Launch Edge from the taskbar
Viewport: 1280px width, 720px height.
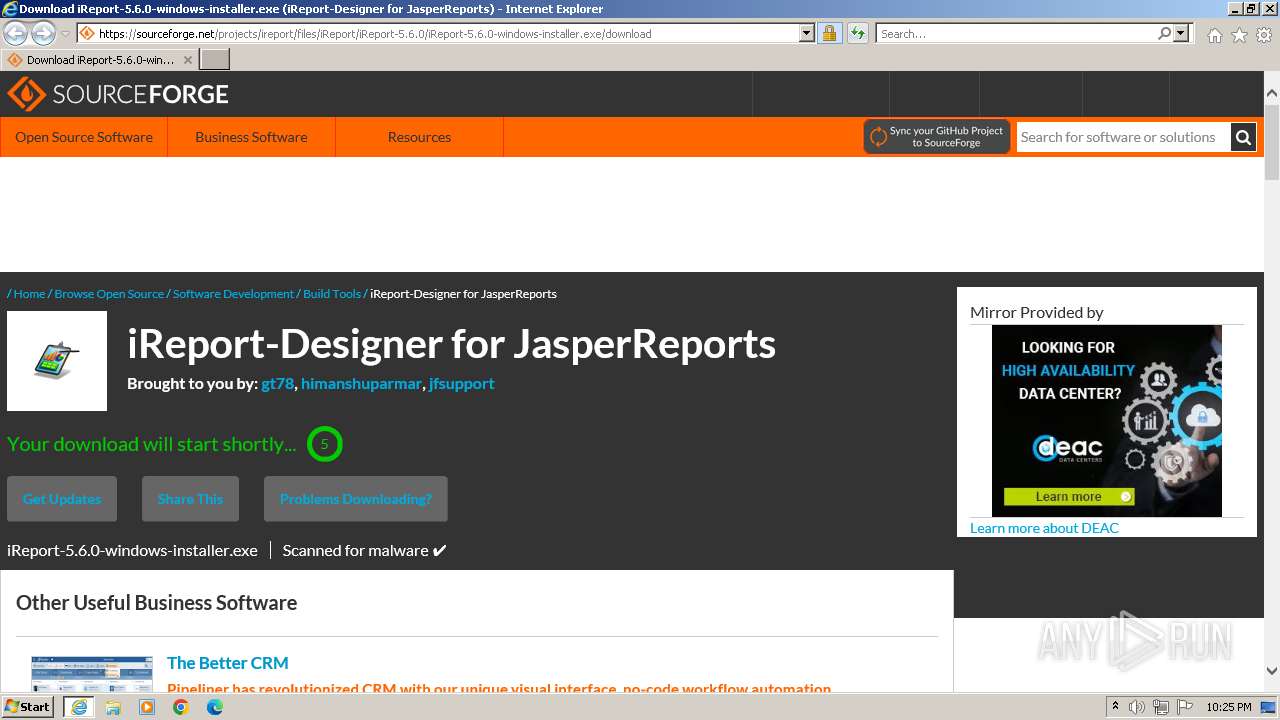215,707
